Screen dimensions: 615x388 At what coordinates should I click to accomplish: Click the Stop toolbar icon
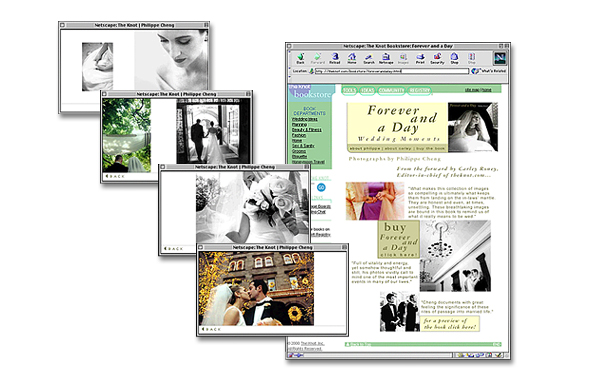coord(471,58)
